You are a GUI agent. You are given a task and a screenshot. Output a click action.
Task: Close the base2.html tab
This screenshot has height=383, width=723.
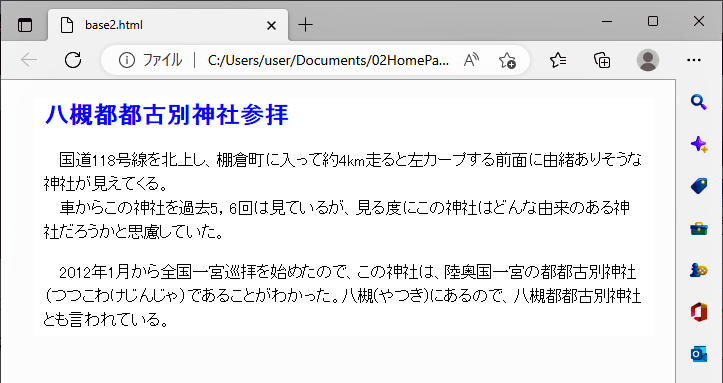272,25
